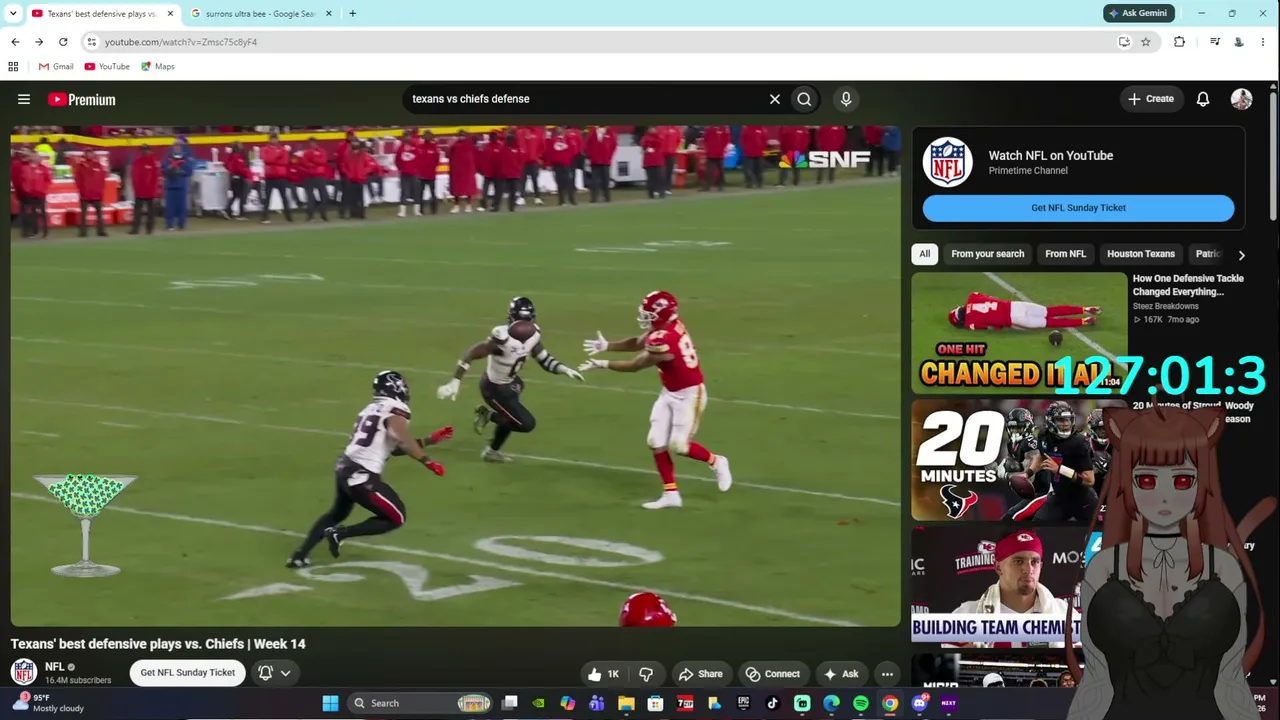Open a new browser tab
The height and width of the screenshot is (720, 1280).
tap(352, 14)
